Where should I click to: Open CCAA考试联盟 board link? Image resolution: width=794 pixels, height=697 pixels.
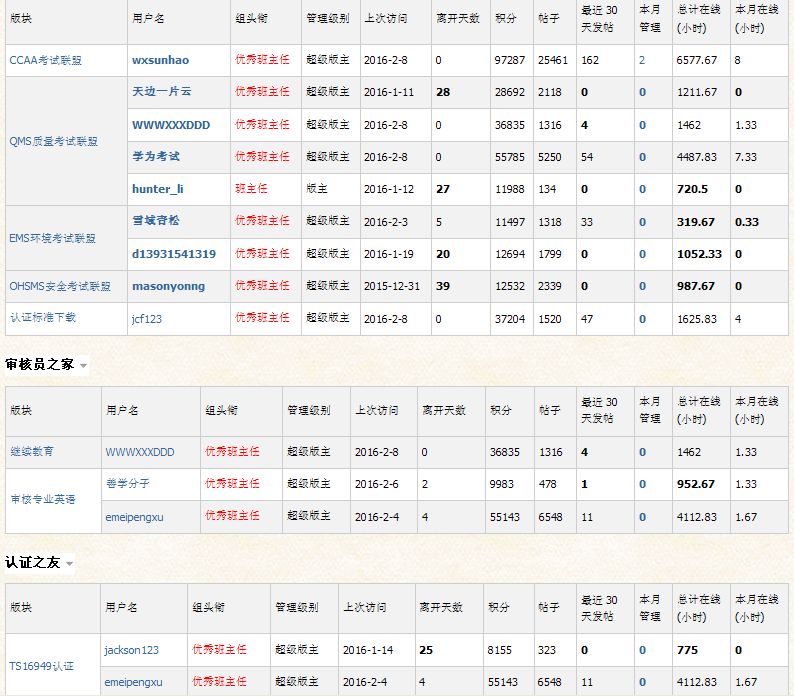[46, 60]
